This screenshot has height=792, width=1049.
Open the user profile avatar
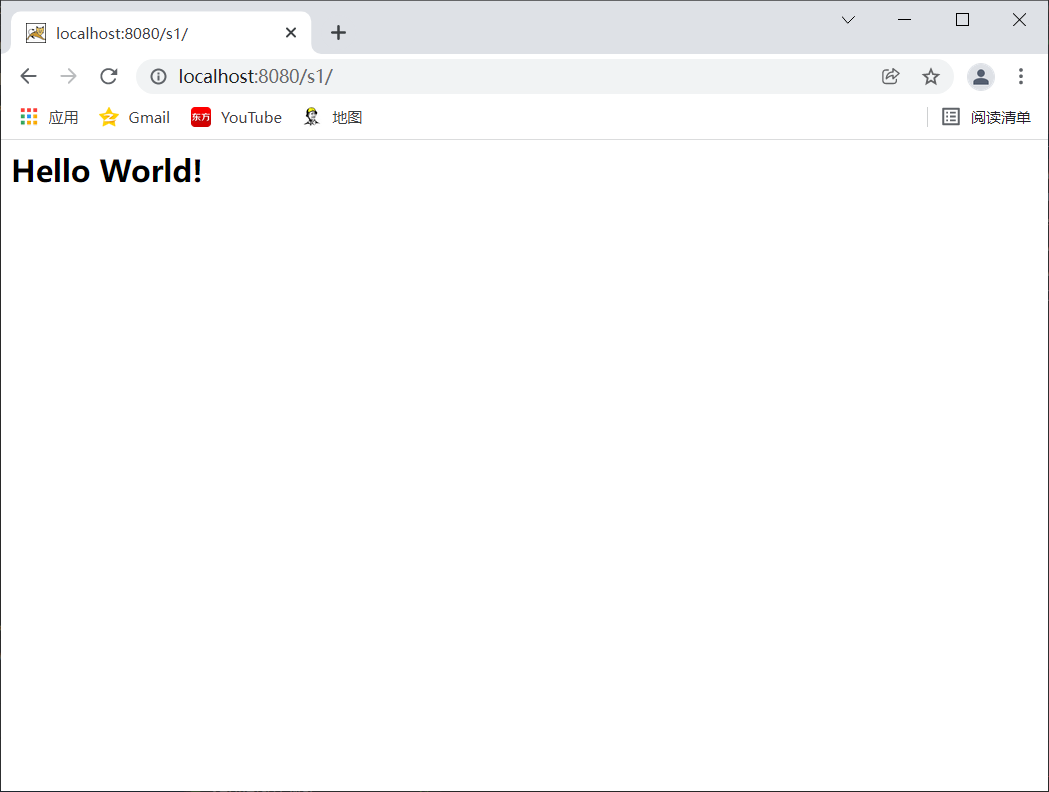point(981,77)
